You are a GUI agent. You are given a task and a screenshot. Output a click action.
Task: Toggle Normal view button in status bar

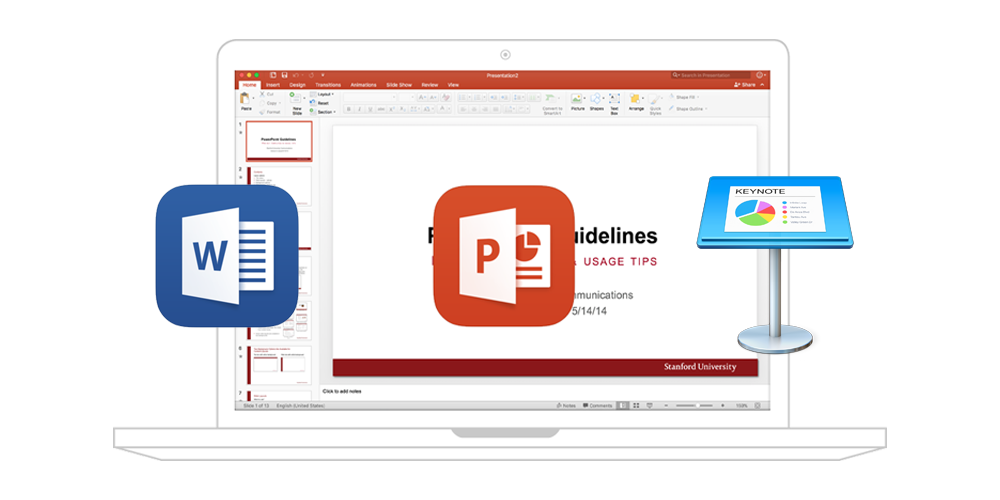pos(622,406)
